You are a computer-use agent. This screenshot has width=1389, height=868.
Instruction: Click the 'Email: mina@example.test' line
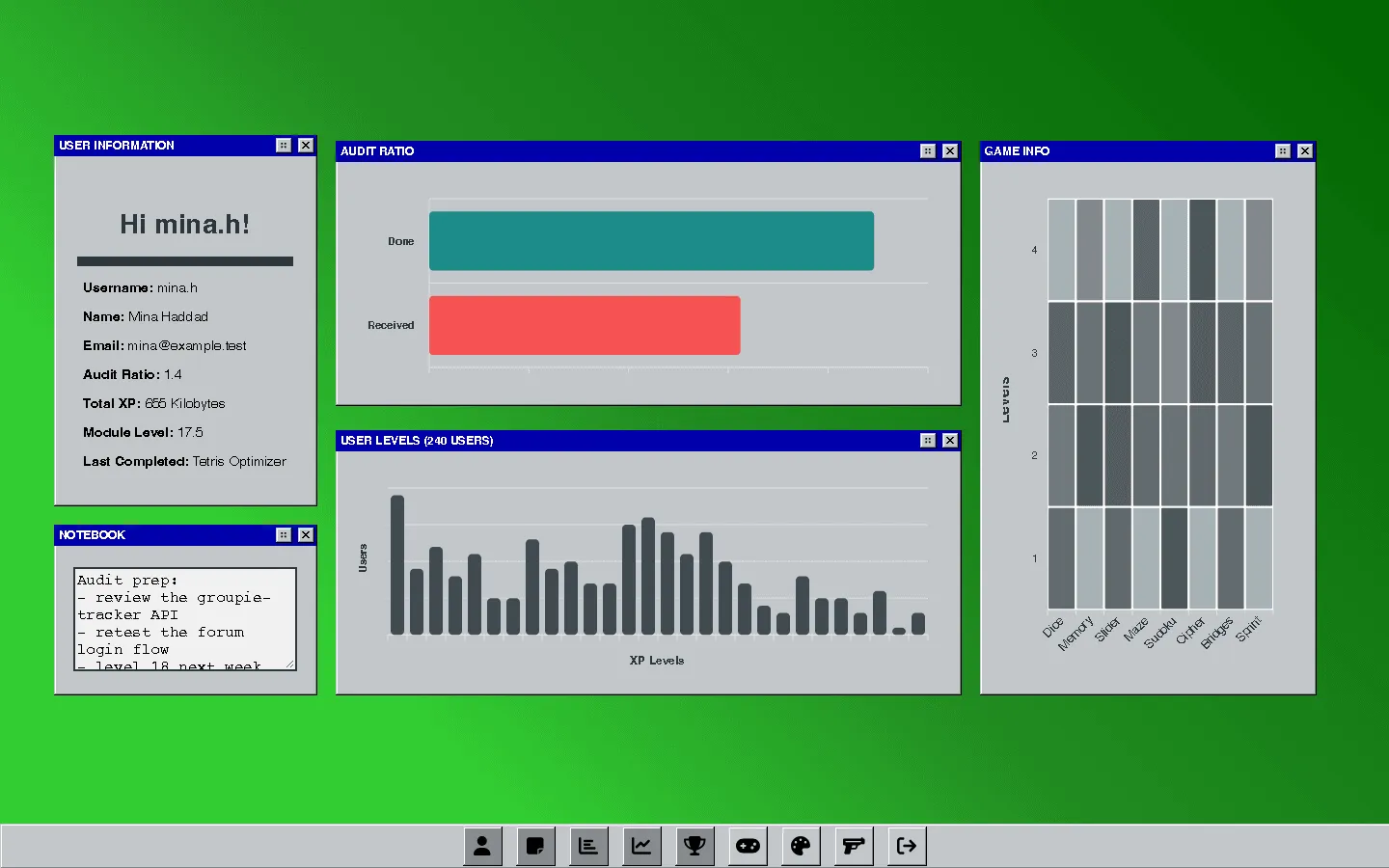point(165,345)
